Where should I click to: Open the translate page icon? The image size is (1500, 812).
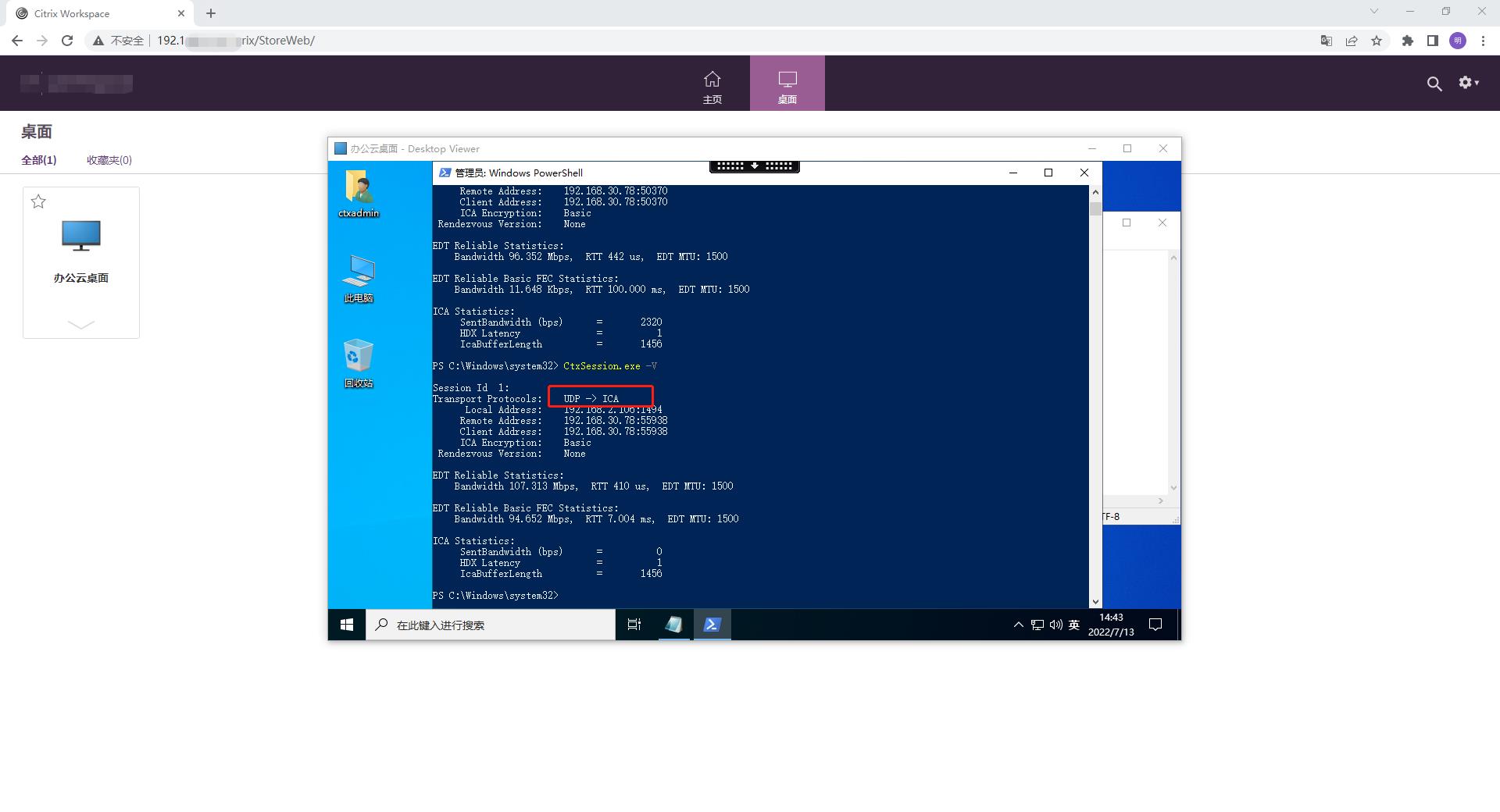point(1327,41)
